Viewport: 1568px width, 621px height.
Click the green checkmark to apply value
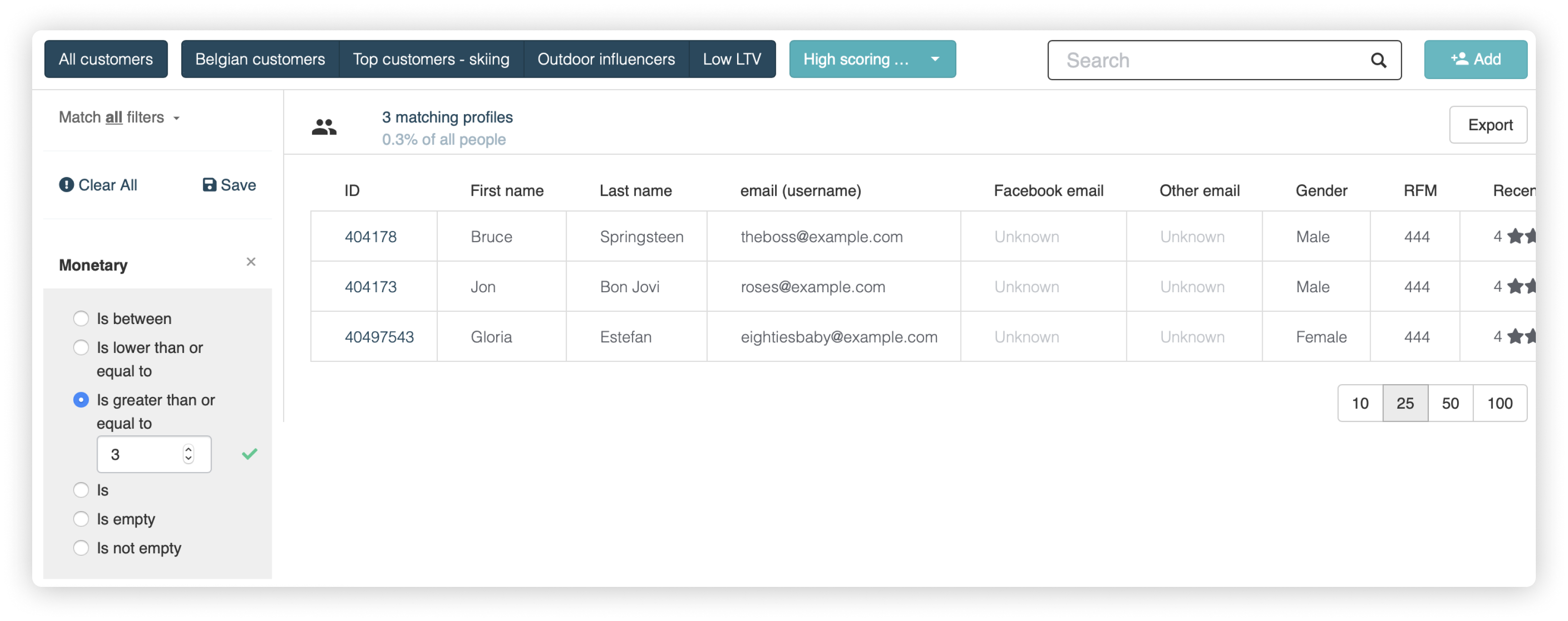[x=249, y=454]
